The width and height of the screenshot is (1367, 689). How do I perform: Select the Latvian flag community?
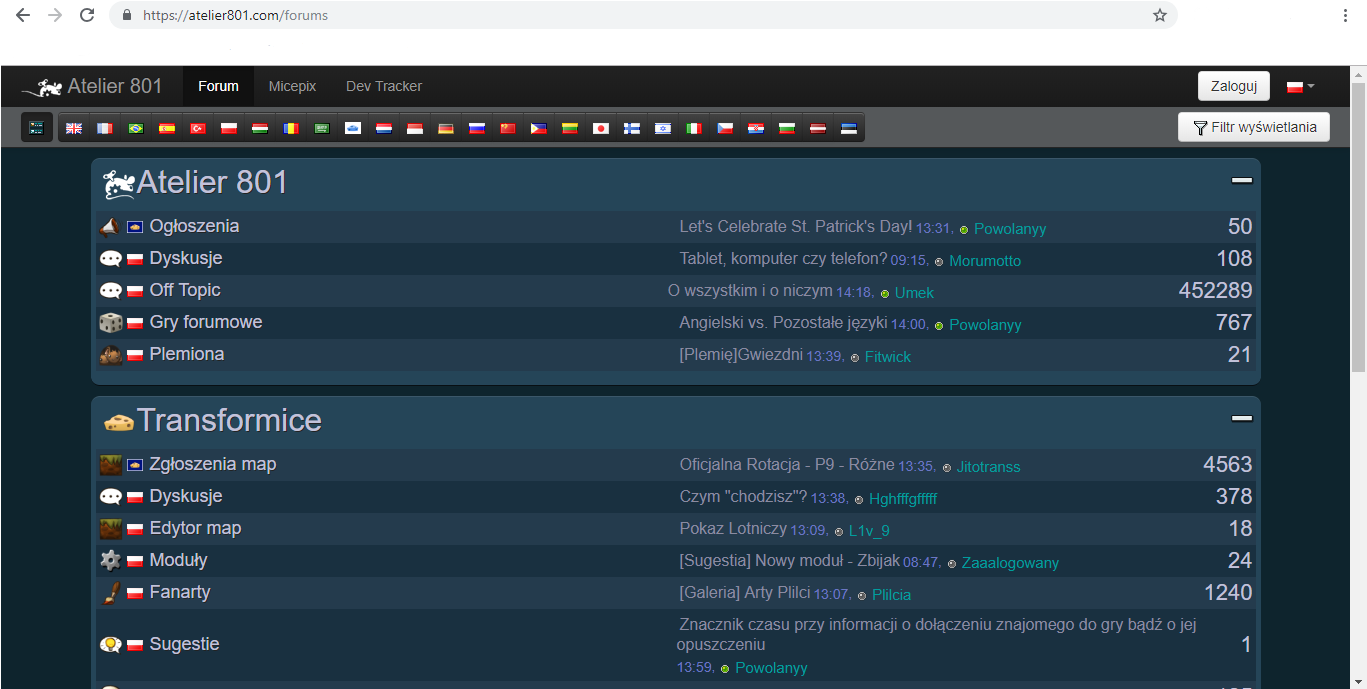click(818, 128)
